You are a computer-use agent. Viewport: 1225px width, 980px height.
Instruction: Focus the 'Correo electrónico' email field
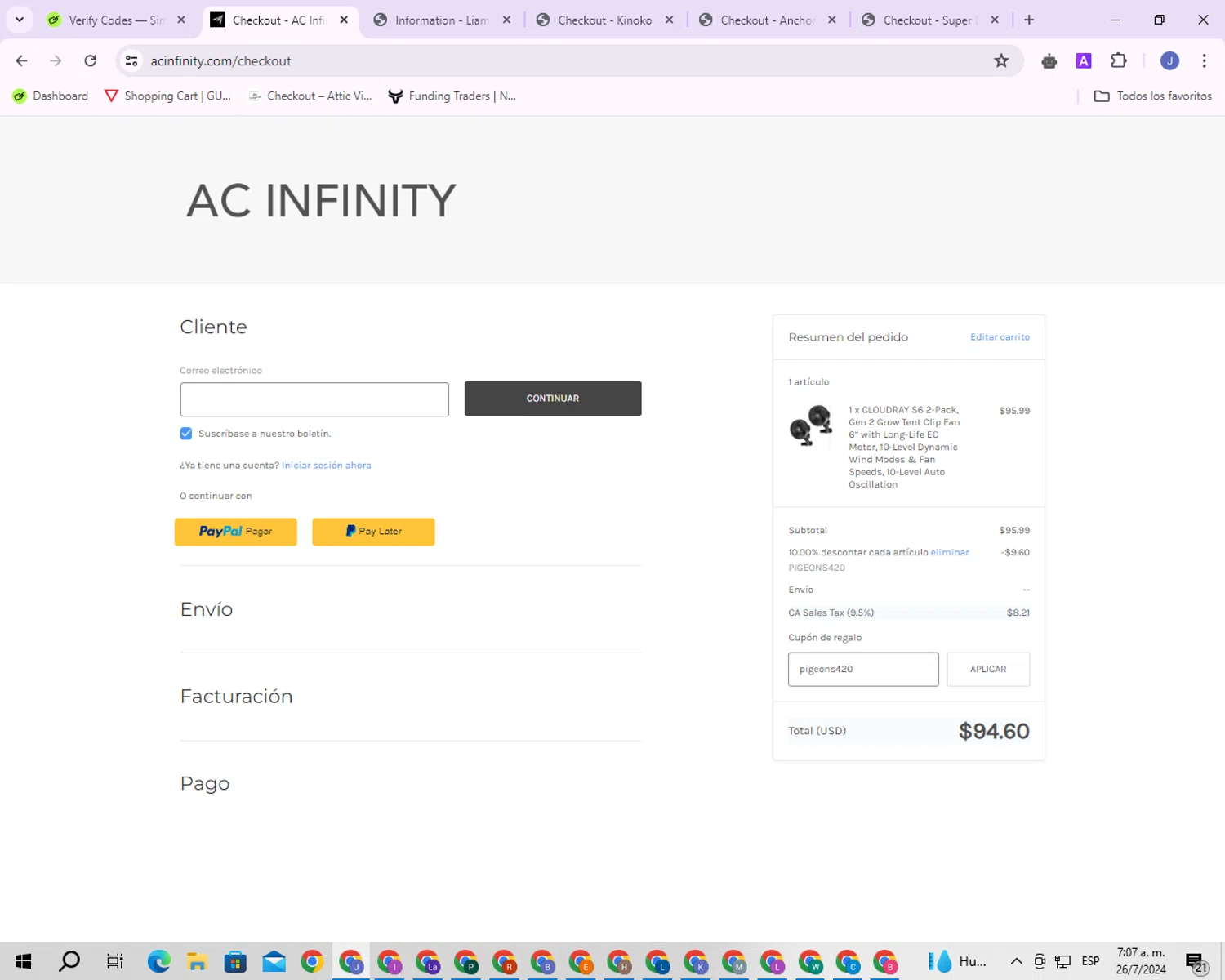(x=314, y=399)
